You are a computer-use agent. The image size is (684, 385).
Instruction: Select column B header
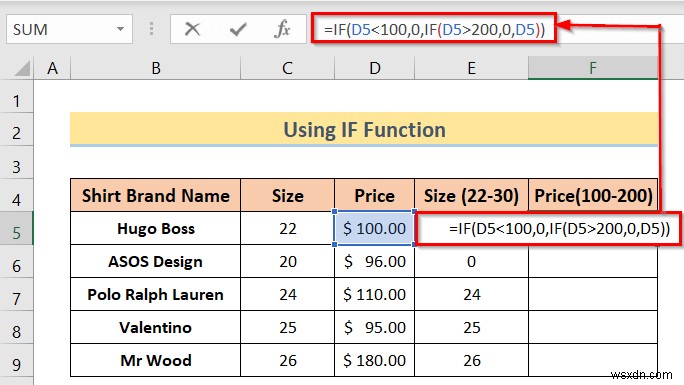click(x=156, y=68)
